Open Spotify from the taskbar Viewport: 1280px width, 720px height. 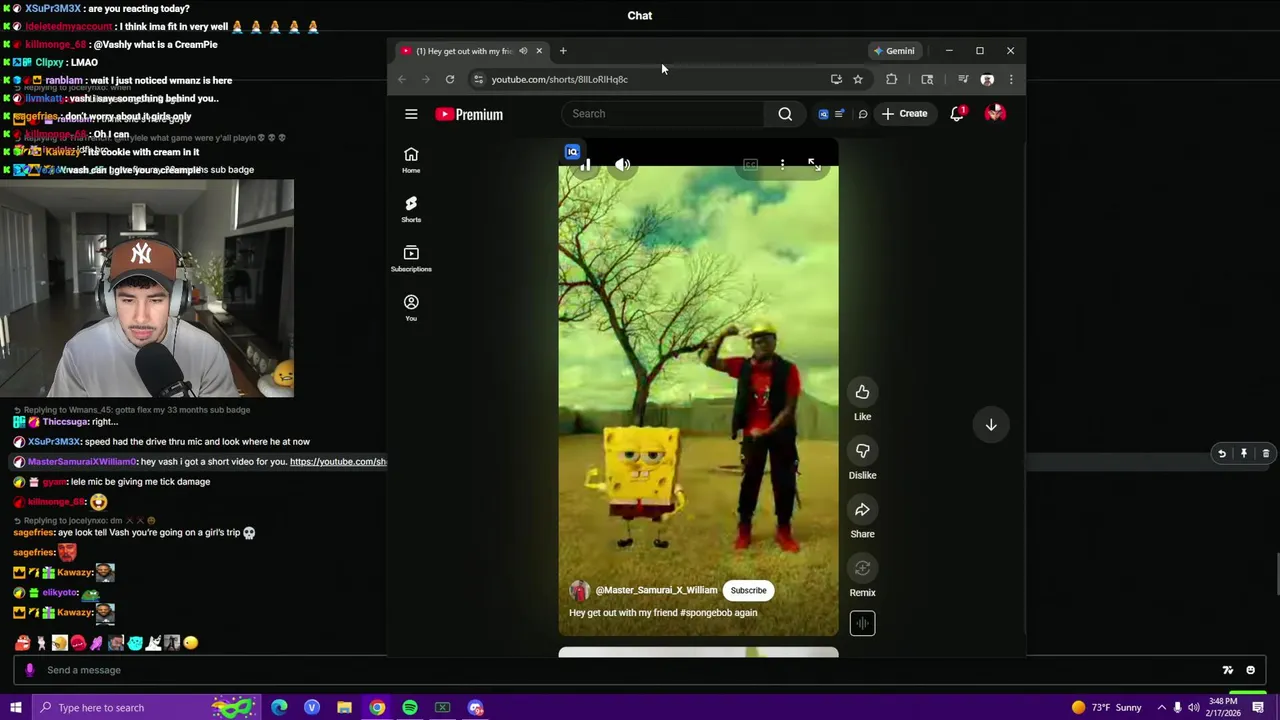coord(410,708)
